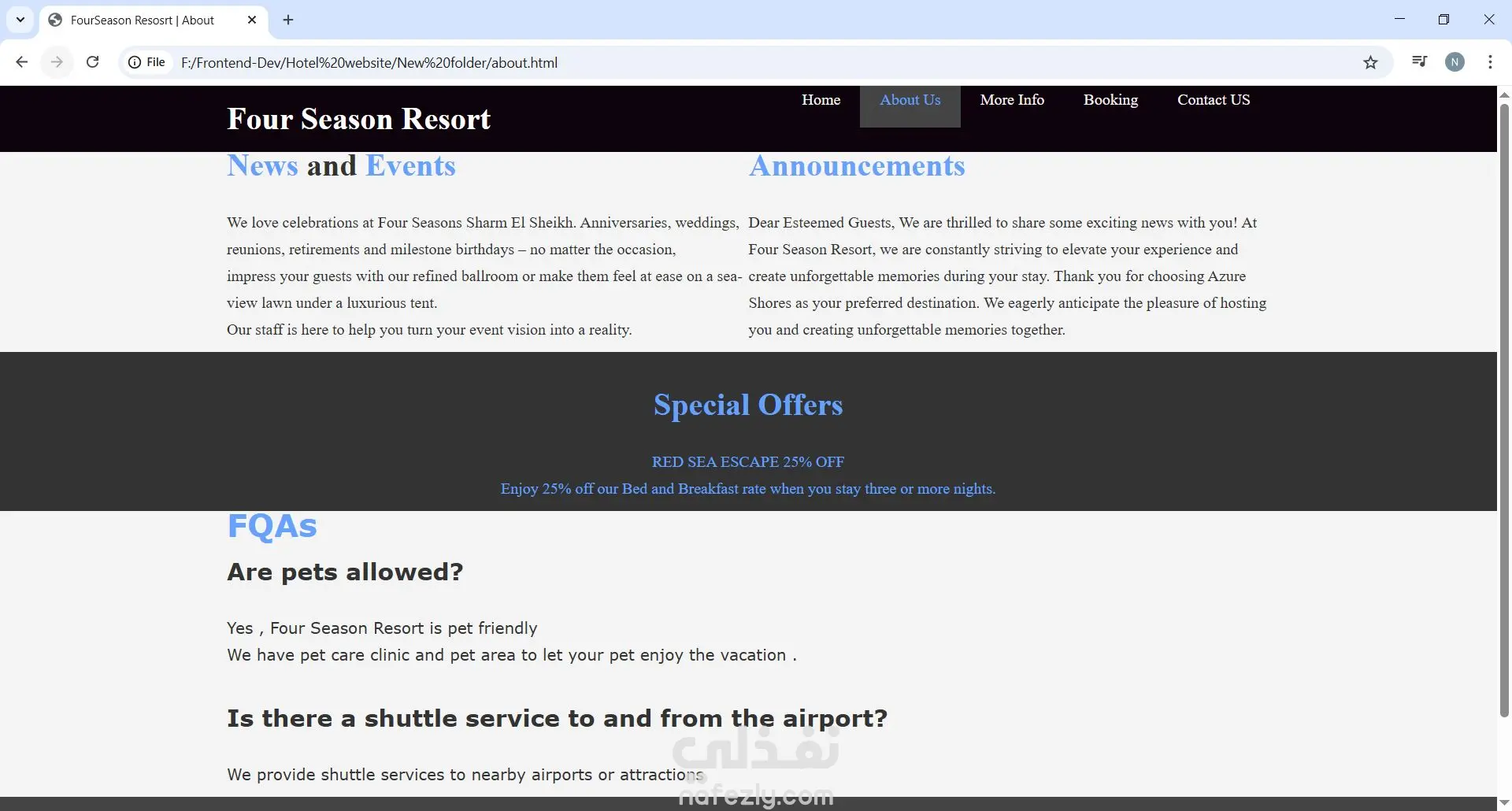Click the FQAs heading
The width and height of the screenshot is (1512, 811).
[272, 526]
